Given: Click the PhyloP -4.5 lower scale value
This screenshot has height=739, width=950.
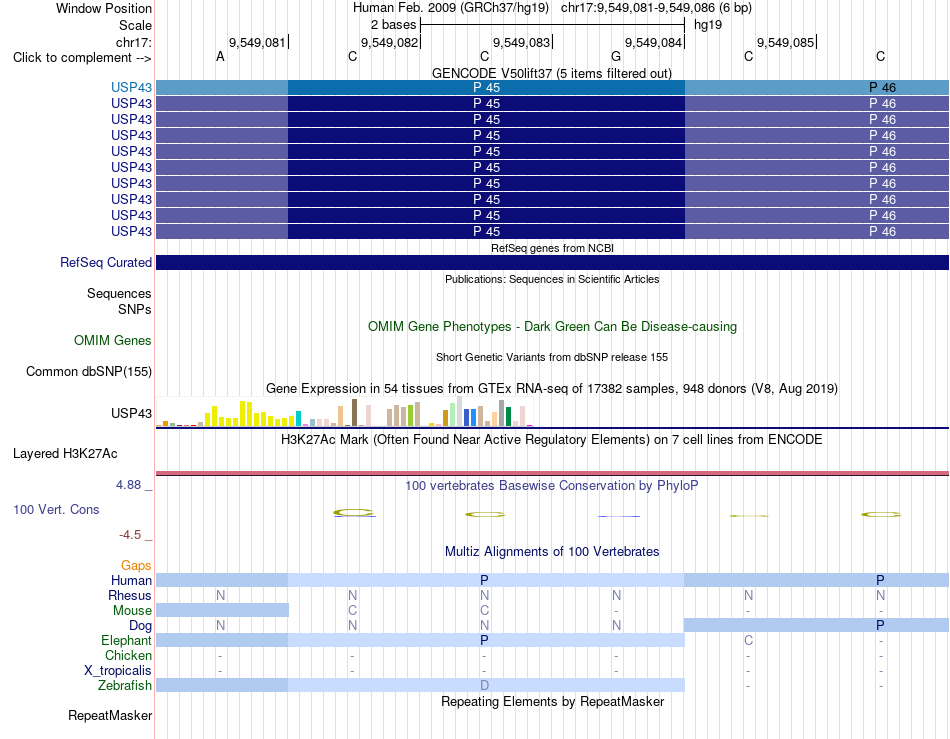Looking at the screenshot, I should [x=130, y=535].
